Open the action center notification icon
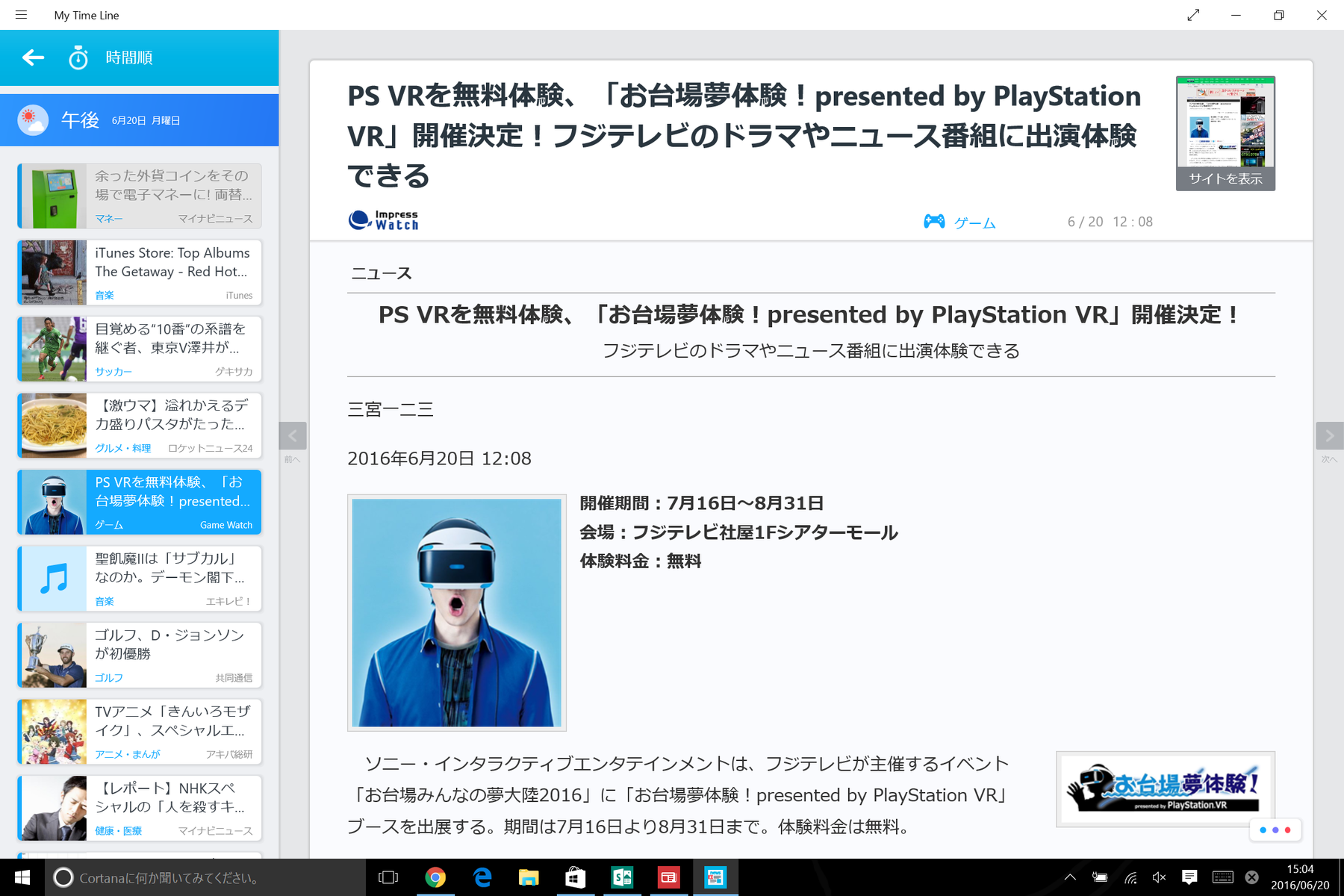This screenshot has height=896, width=1344. 1189,877
